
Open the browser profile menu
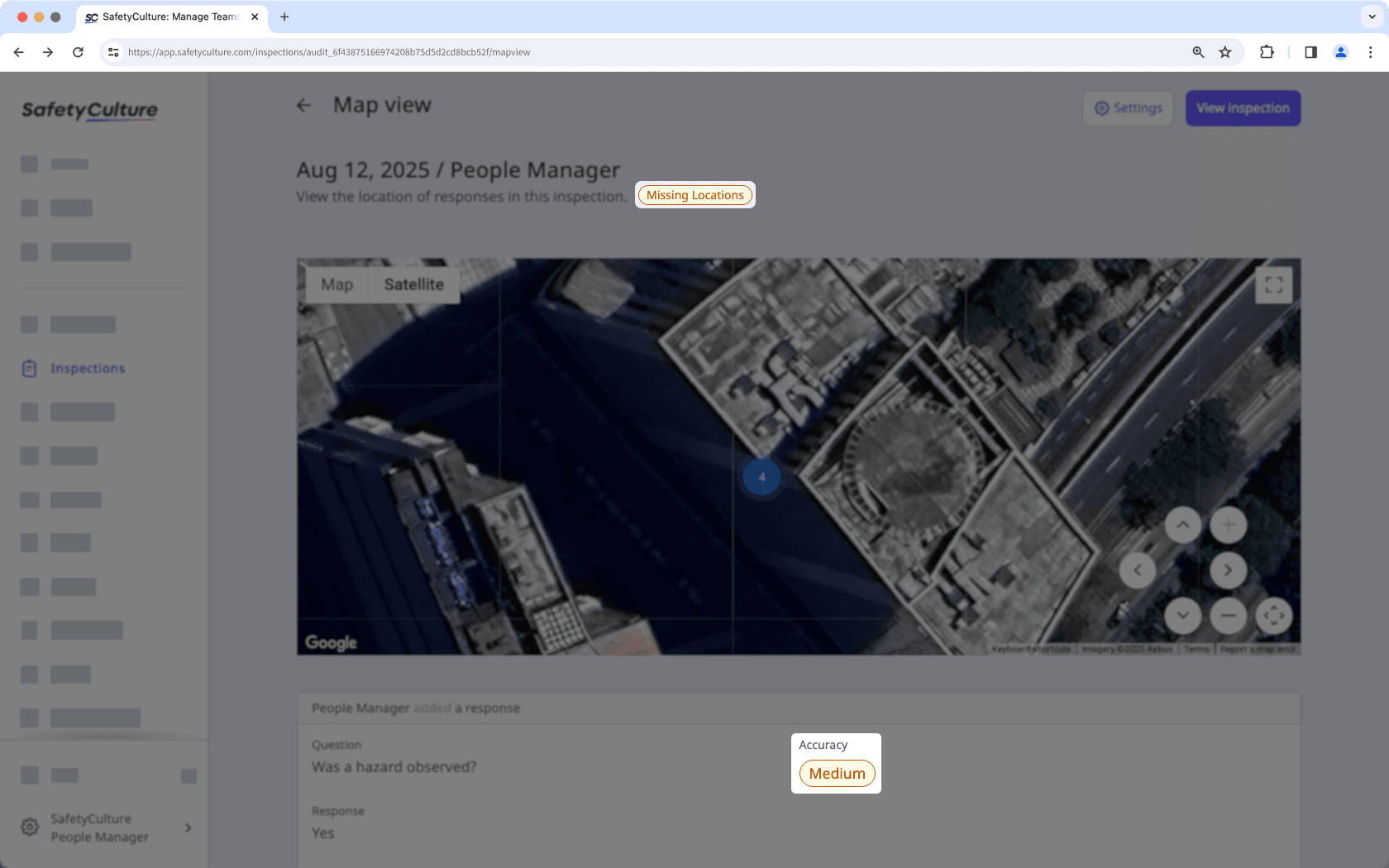(1340, 51)
